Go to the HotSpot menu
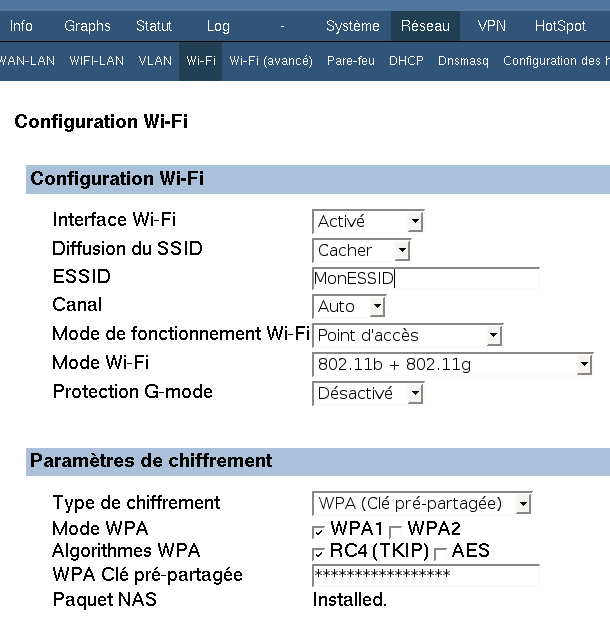The height and width of the screenshot is (633, 610). click(560, 26)
